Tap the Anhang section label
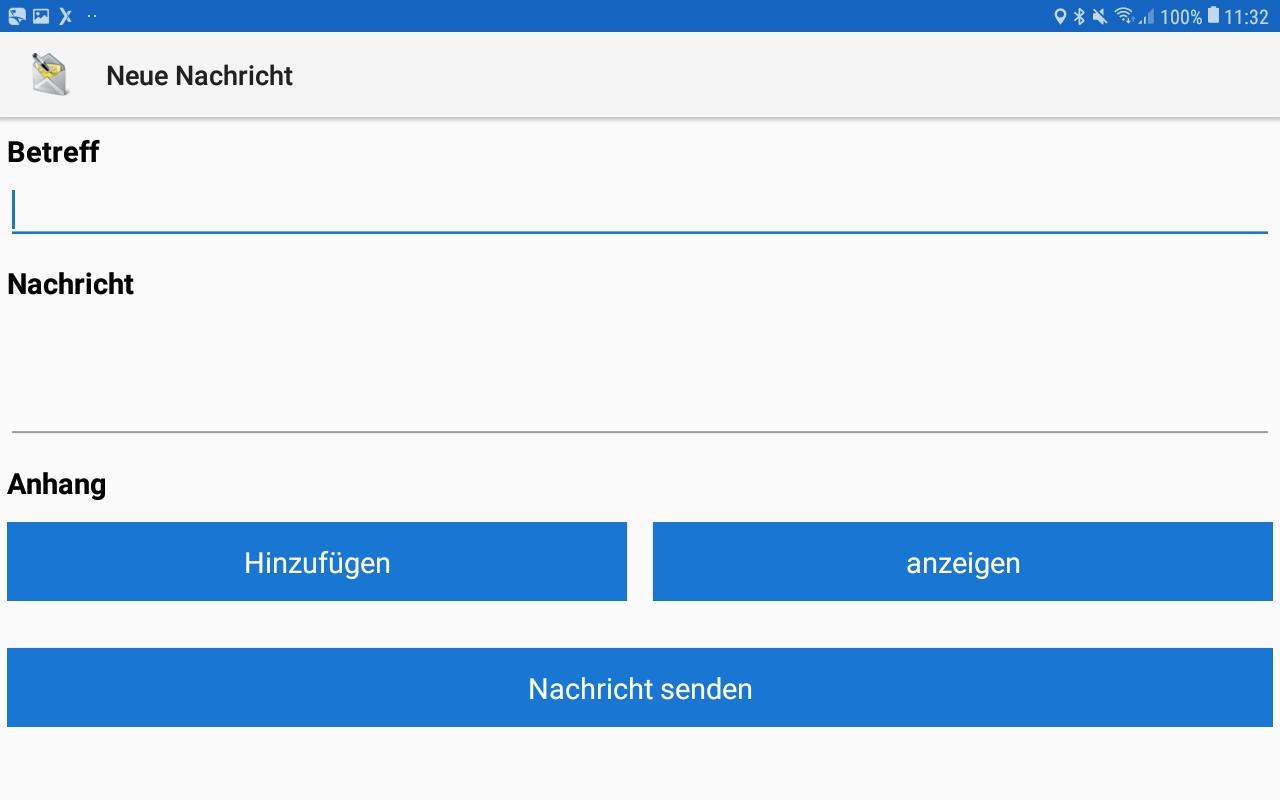1280x800 pixels. pos(56,484)
